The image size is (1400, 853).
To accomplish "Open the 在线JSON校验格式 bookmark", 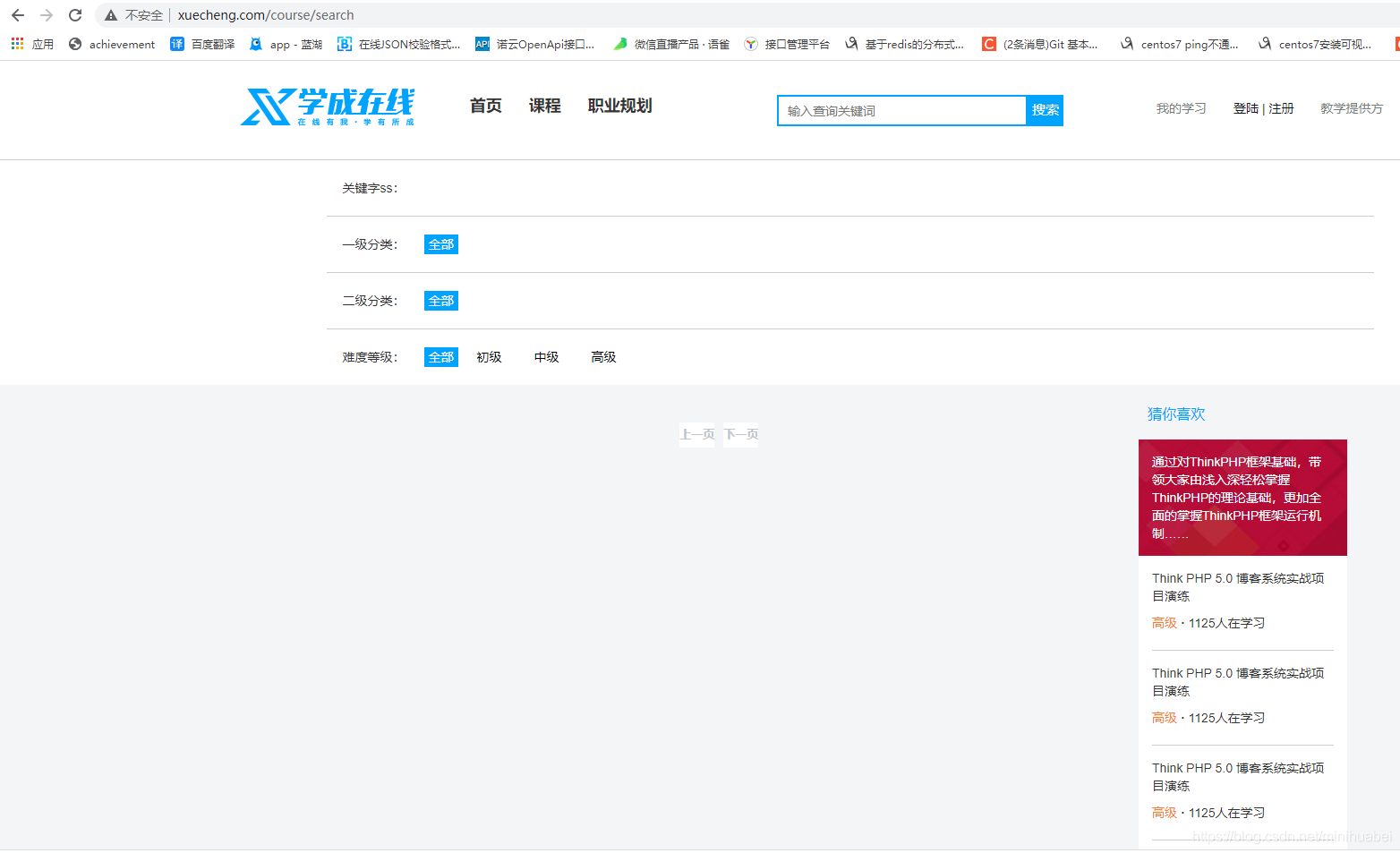I will click(x=398, y=44).
